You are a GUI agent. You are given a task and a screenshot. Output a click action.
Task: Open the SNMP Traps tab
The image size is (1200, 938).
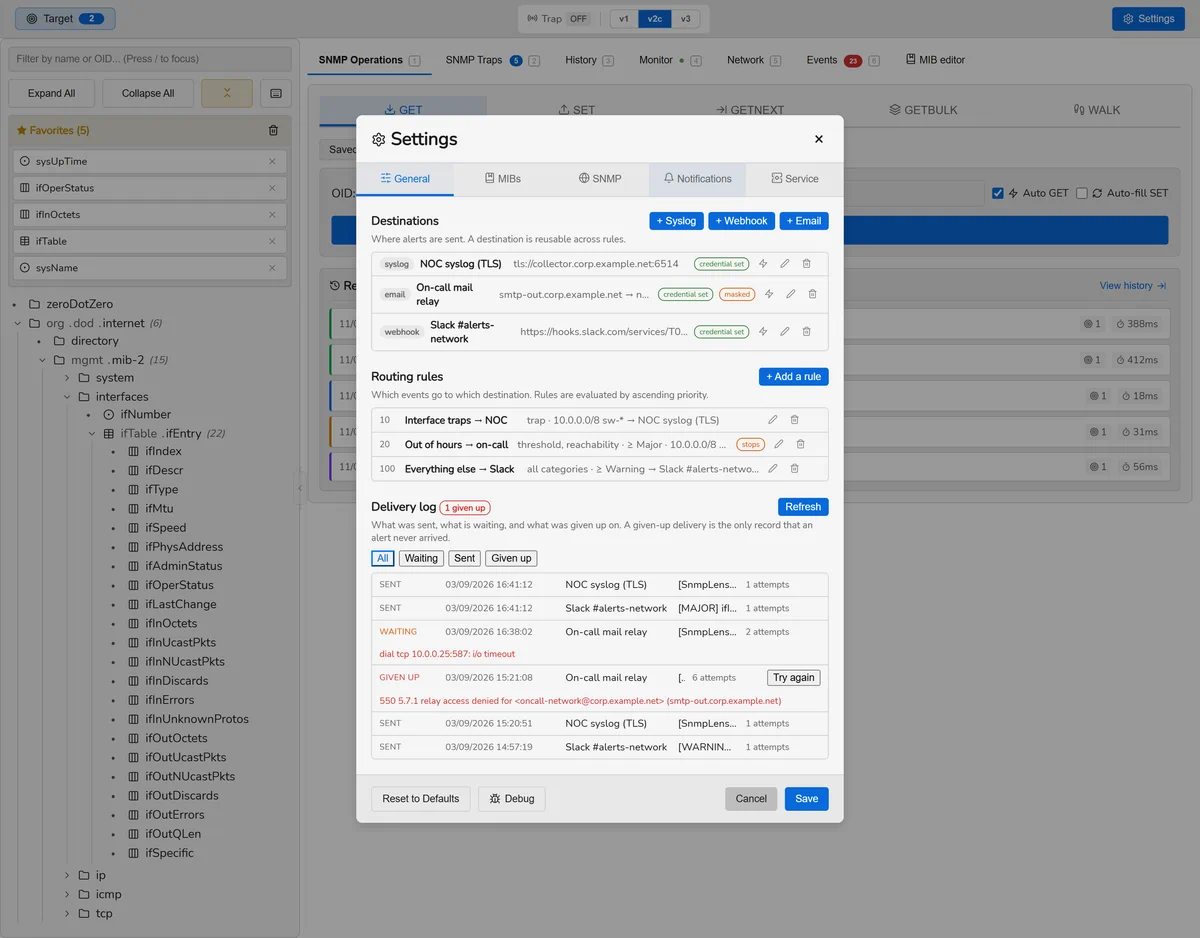click(x=492, y=60)
